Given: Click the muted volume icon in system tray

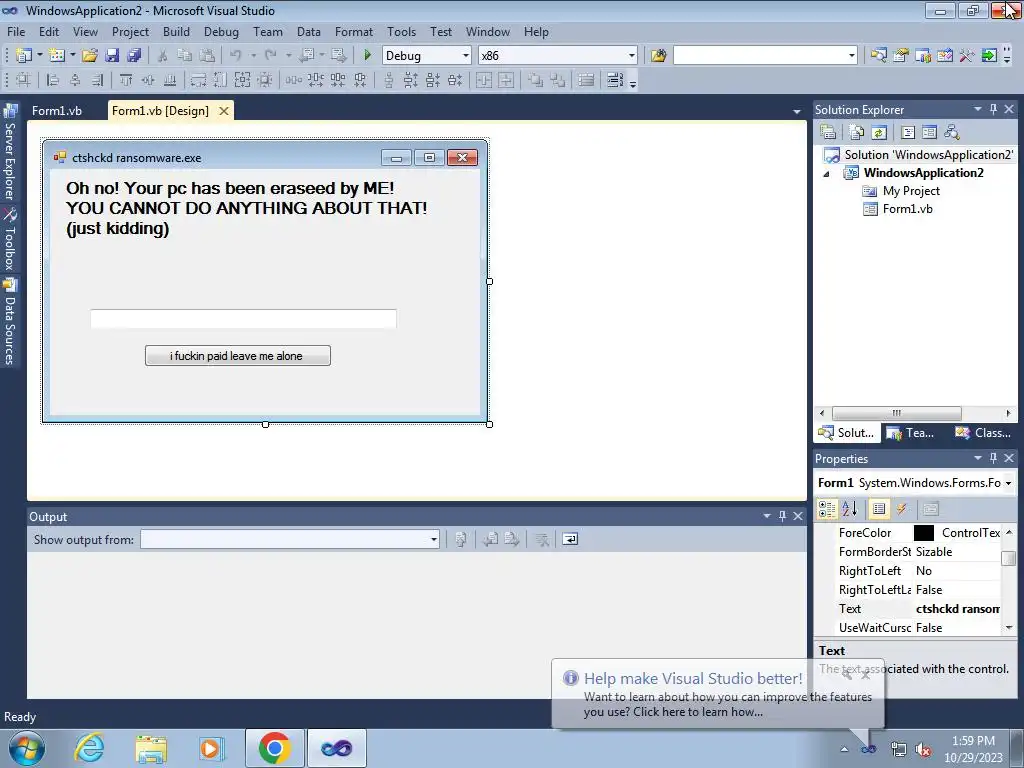Looking at the screenshot, I should (x=923, y=749).
